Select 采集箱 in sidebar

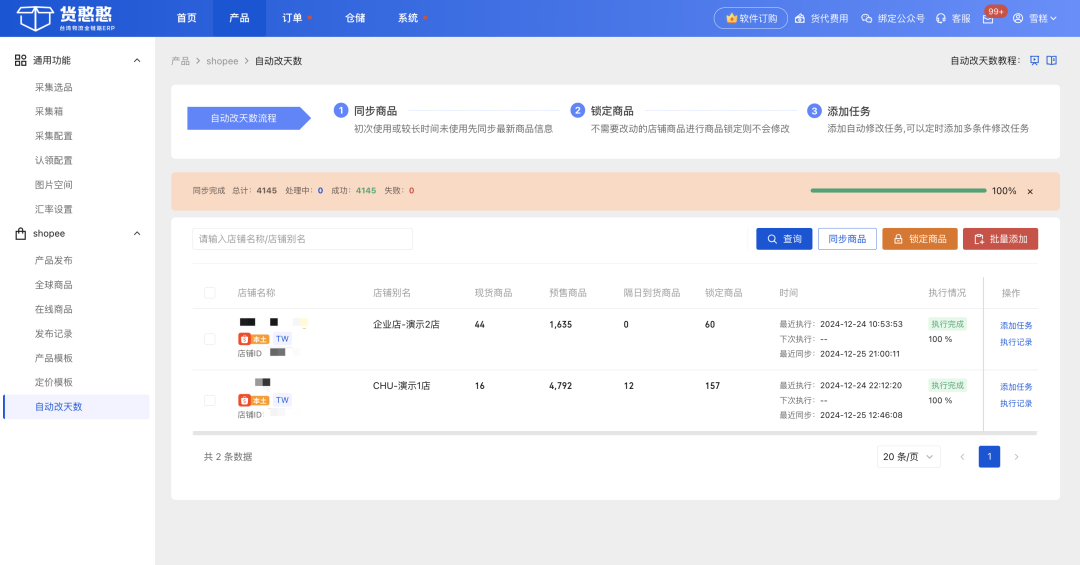[49, 112]
